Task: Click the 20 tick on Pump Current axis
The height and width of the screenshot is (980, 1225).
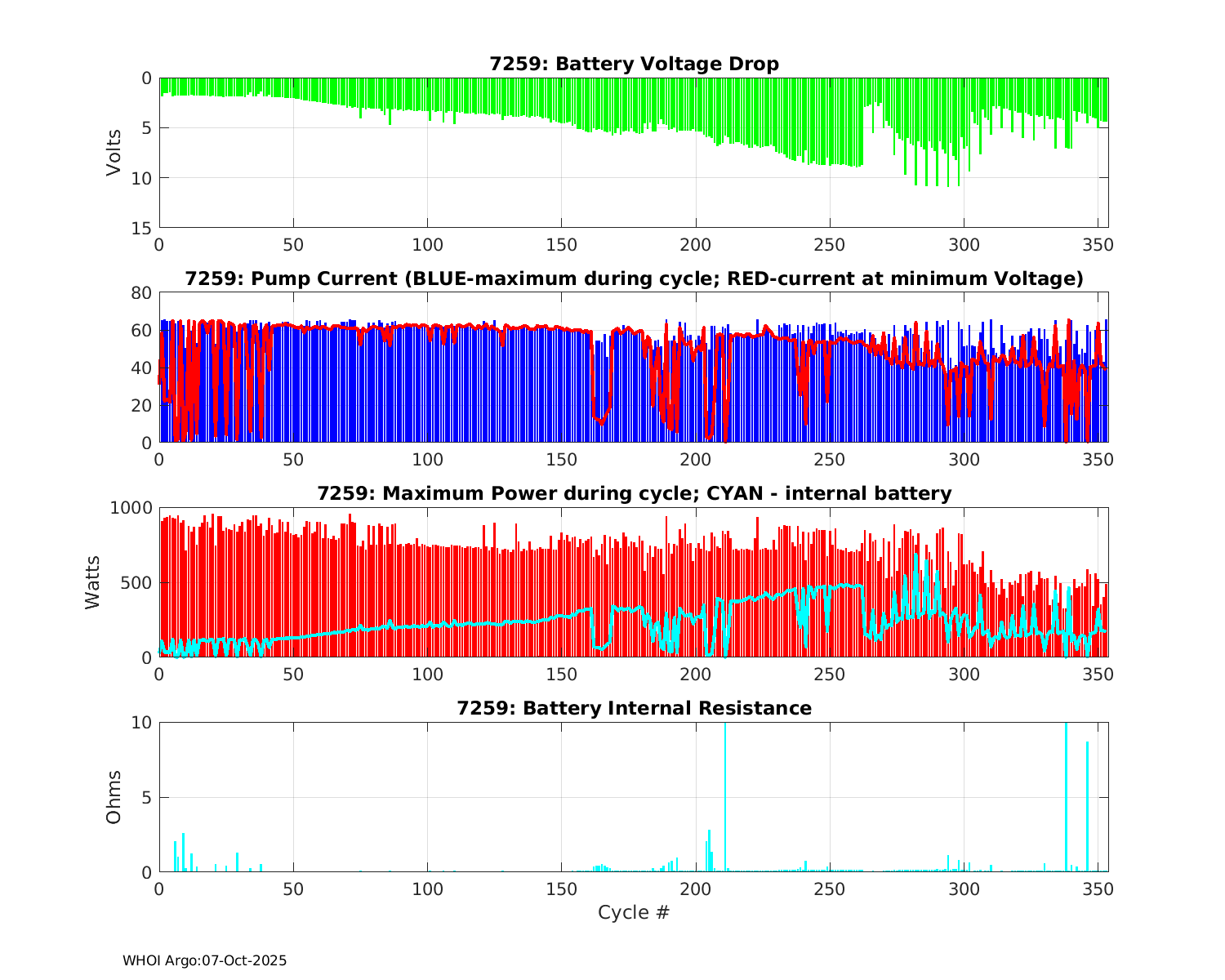Action: click(x=143, y=406)
